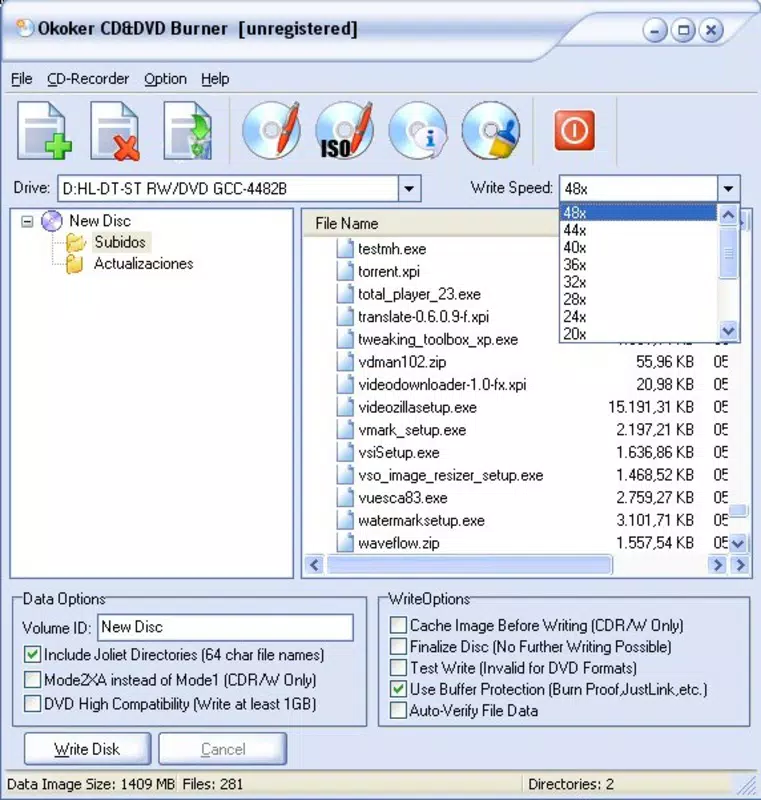Click speed list scroll down arrow
The image size is (761, 800).
tap(728, 331)
